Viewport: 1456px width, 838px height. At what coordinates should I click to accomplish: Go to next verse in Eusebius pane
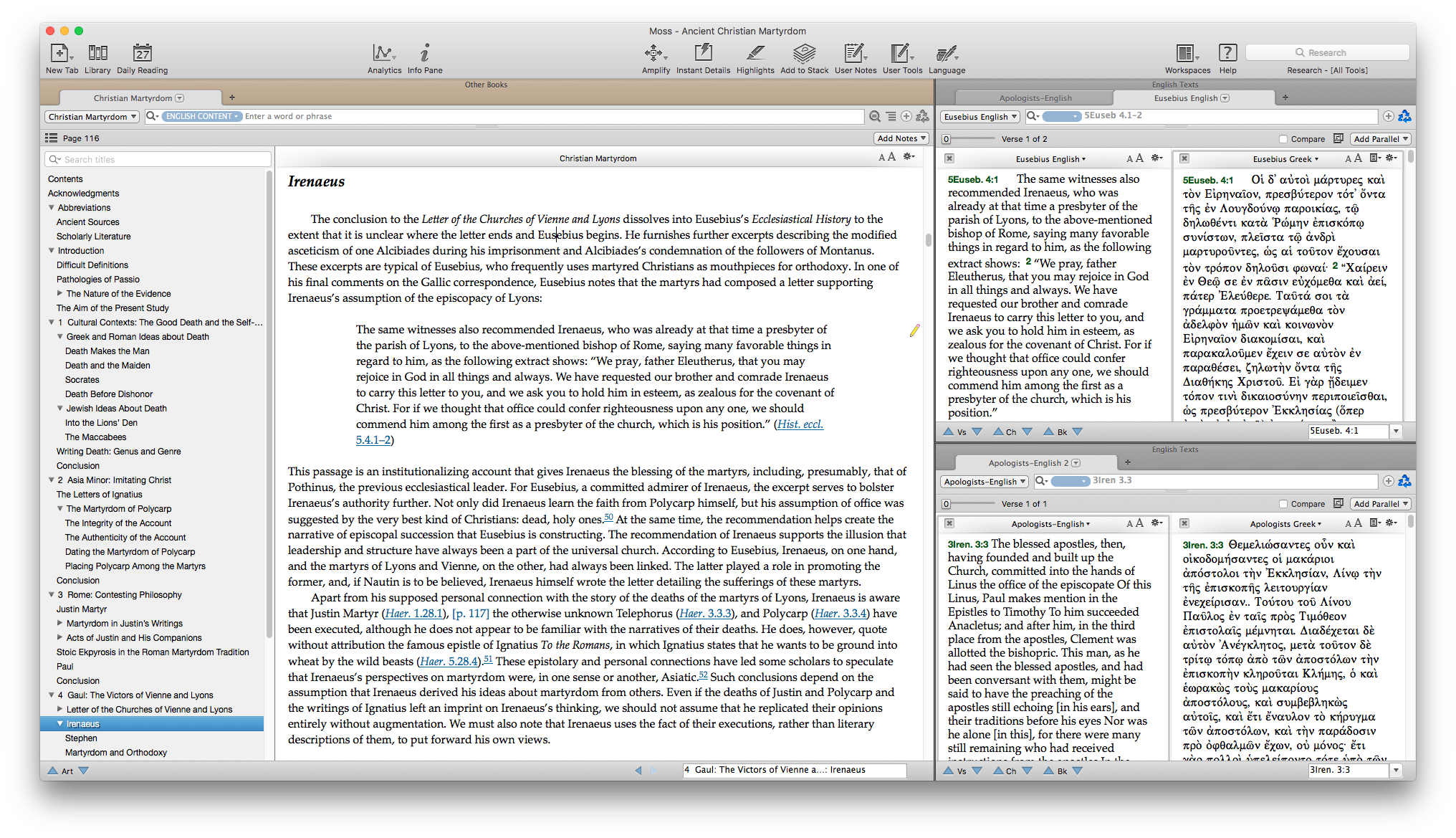point(977,432)
